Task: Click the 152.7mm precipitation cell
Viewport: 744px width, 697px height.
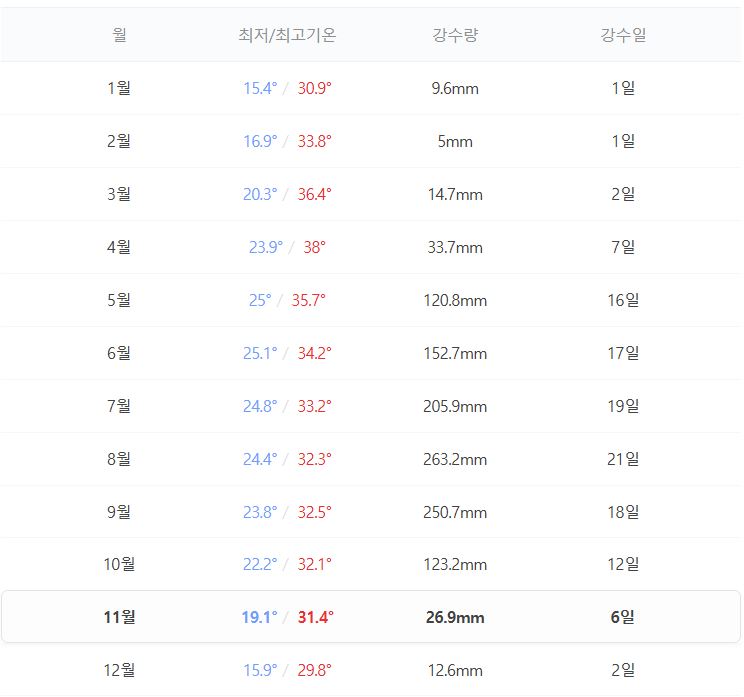Action: coord(455,354)
